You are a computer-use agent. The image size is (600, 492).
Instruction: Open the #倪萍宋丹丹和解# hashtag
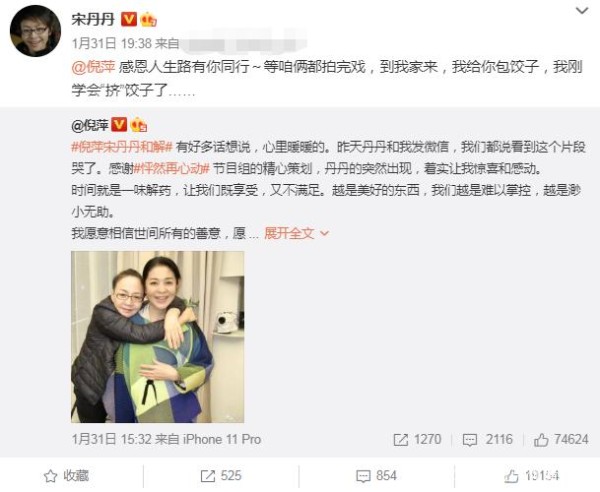(x=122, y=147)
